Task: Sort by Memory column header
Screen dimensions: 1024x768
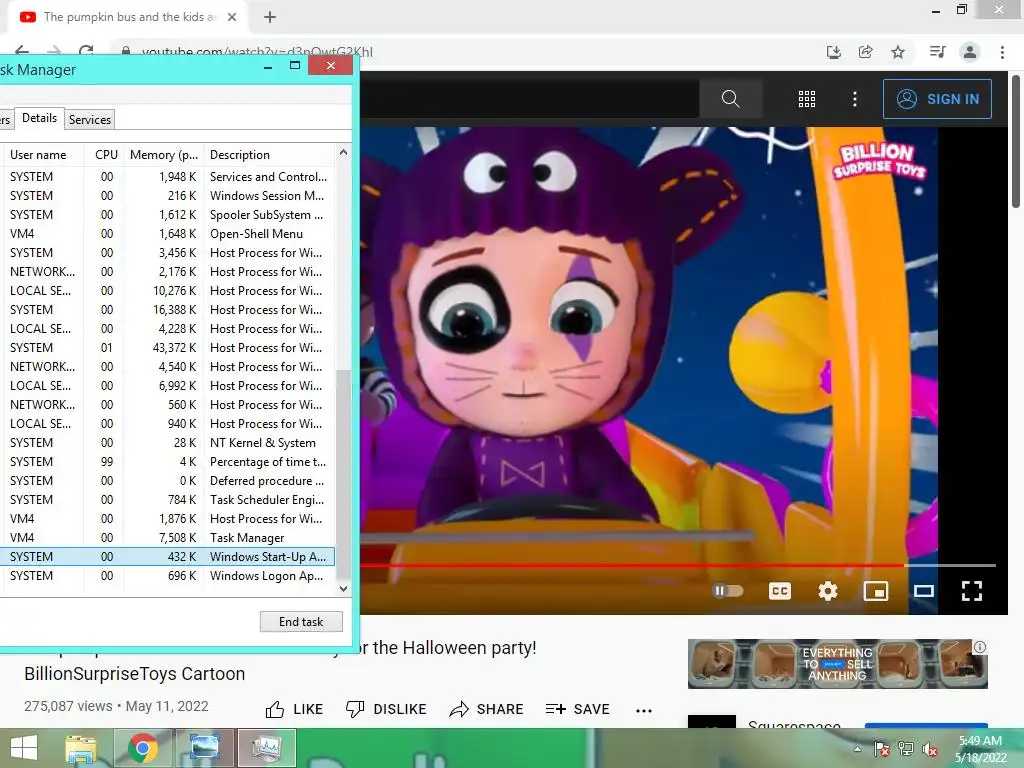Action: [164, 155]
